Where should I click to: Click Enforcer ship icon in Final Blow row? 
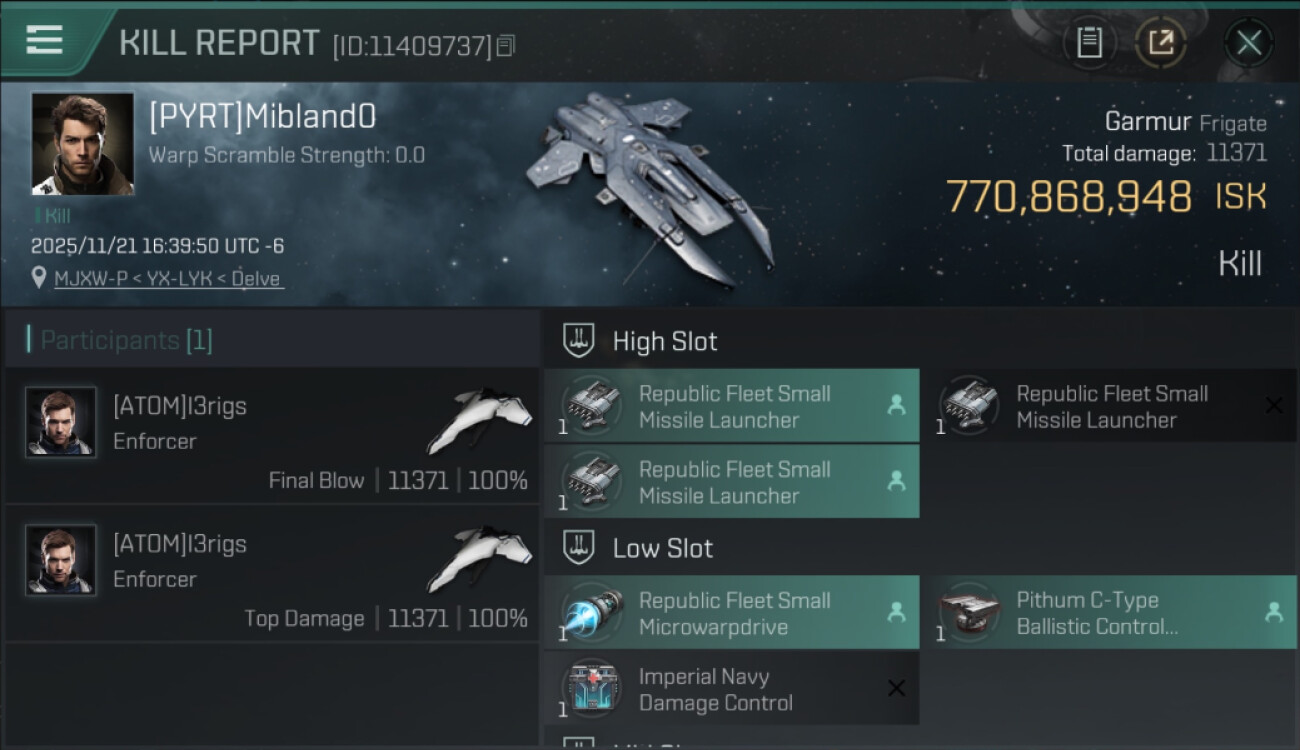click(480, 418)
